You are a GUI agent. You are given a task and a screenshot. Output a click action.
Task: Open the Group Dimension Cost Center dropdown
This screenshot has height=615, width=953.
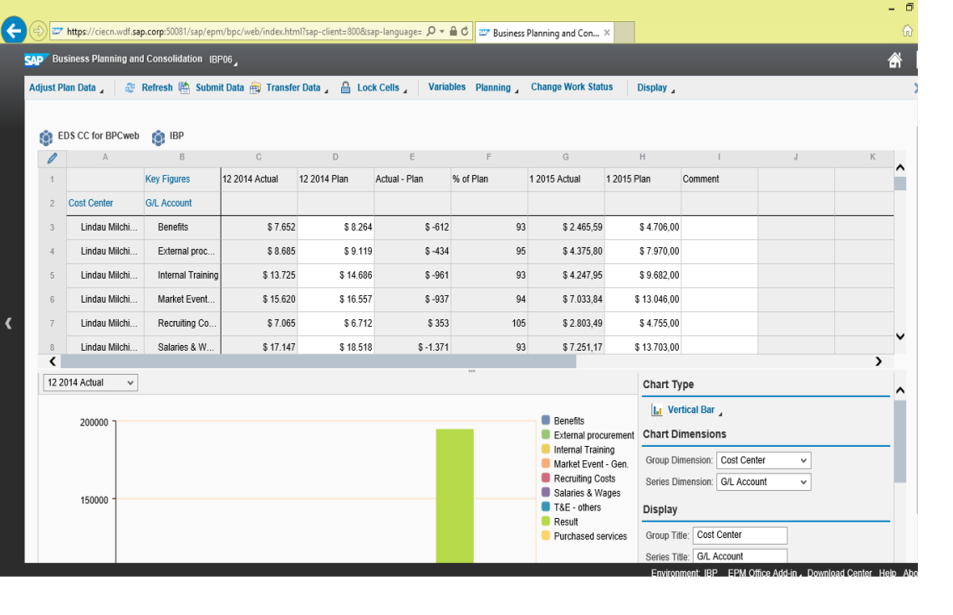[x=763, y=460]
